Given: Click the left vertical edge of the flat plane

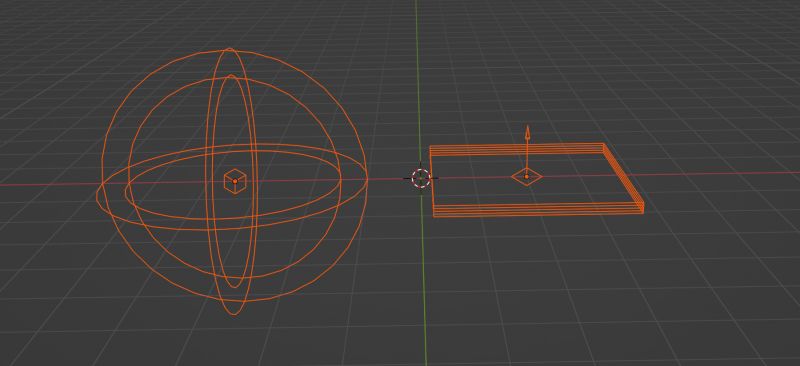Looking at the screenshot, I should tap(432, 181).
